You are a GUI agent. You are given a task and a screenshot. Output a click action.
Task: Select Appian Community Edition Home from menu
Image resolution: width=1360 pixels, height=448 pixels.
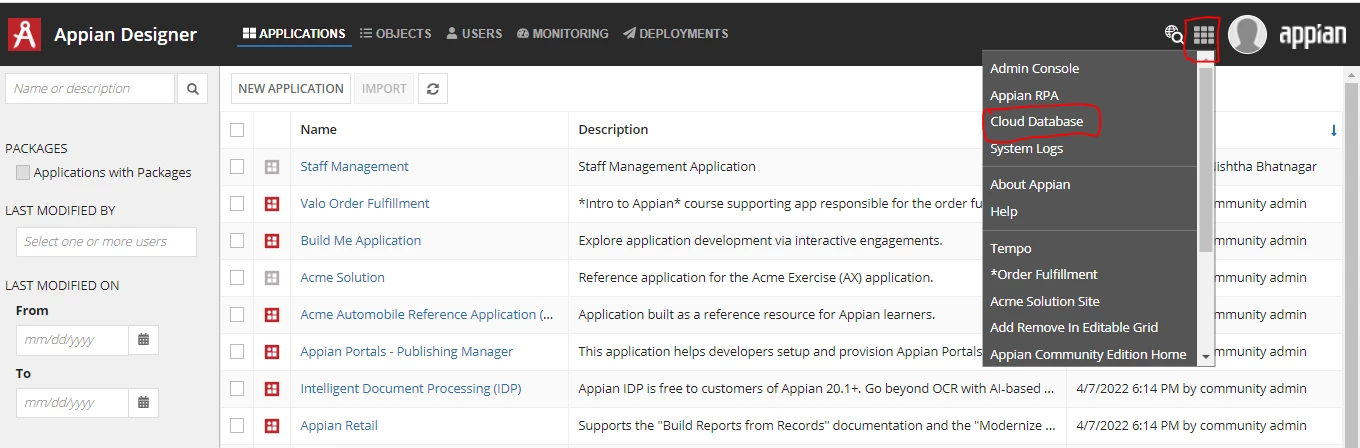[1088, 355]
